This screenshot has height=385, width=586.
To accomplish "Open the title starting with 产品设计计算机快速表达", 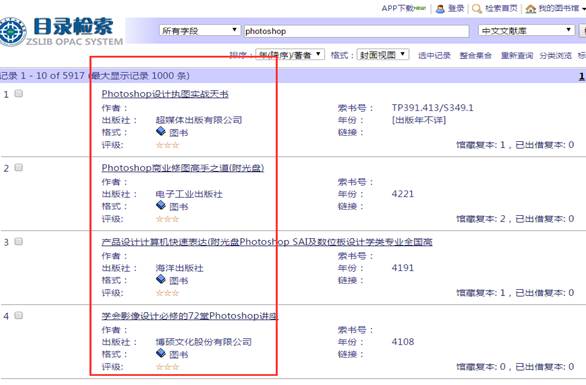I will [267, 242].
